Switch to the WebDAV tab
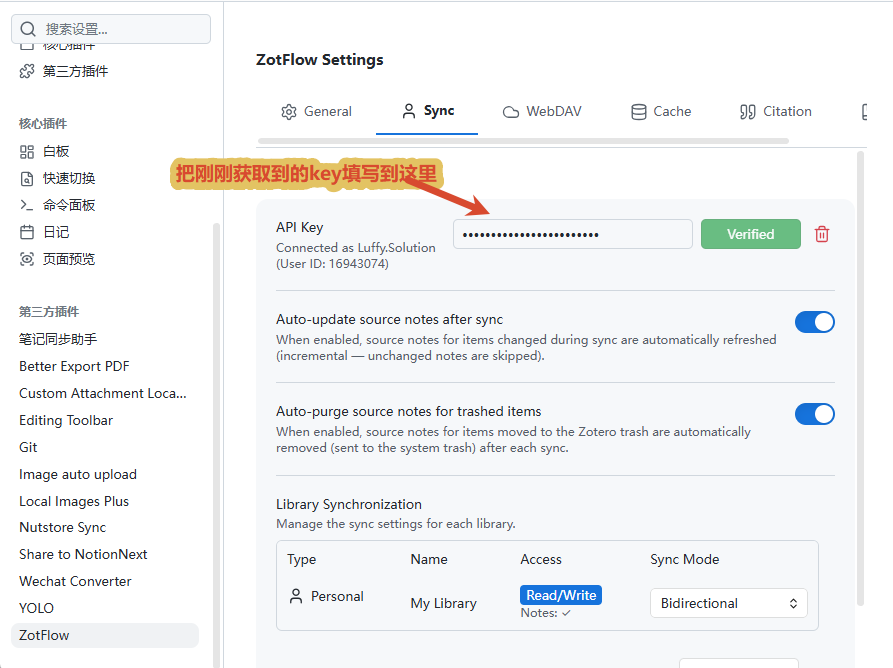 click(542, 112)
